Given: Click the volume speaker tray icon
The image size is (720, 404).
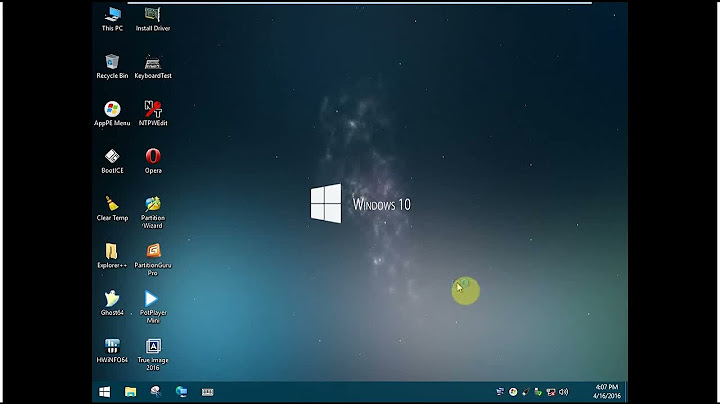Looking at the screenshot, I should pyautogui.click(x=564, y=392).
